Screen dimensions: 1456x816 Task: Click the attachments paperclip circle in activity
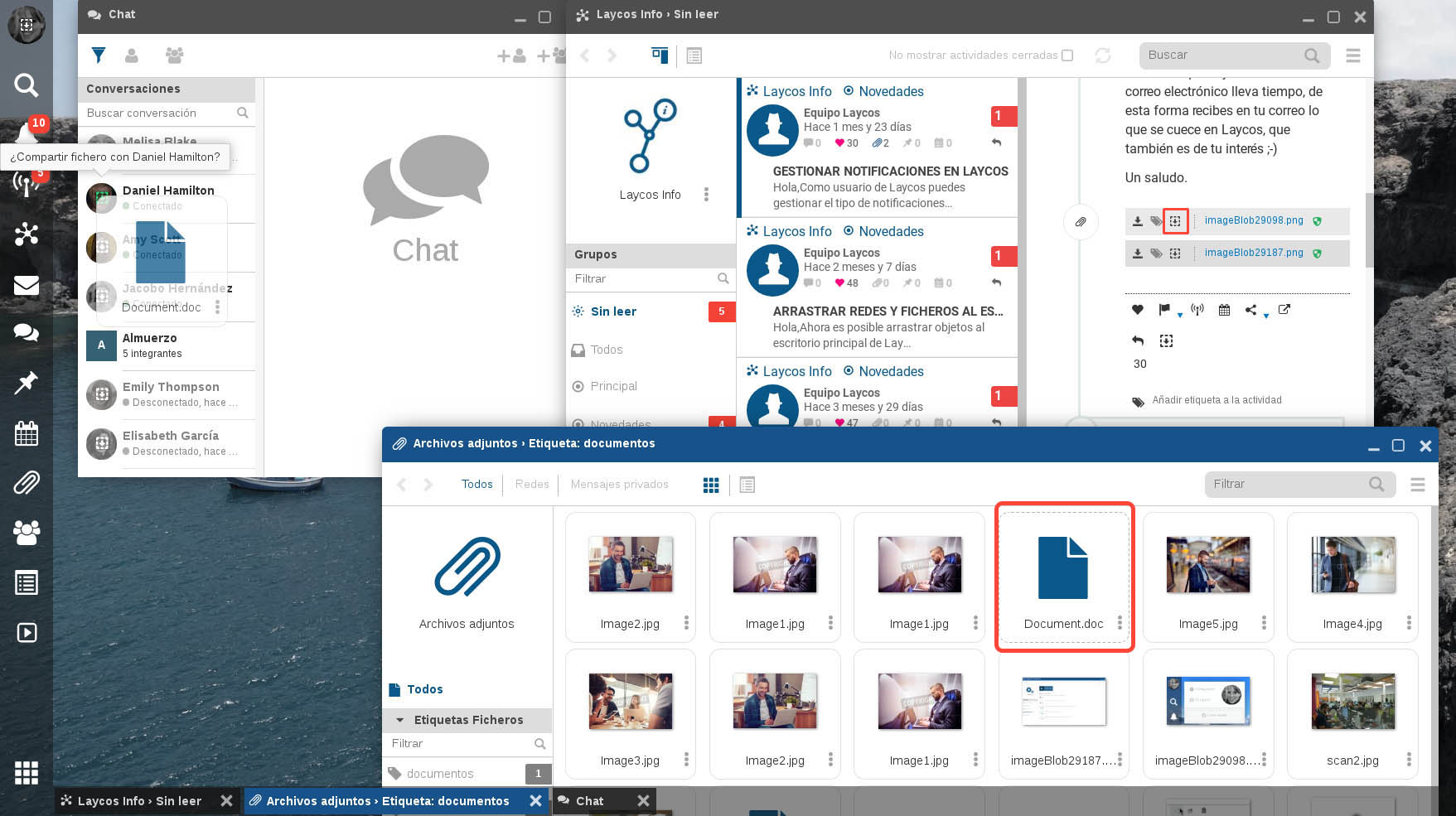pyautogui.click(x=1081, y=222)
